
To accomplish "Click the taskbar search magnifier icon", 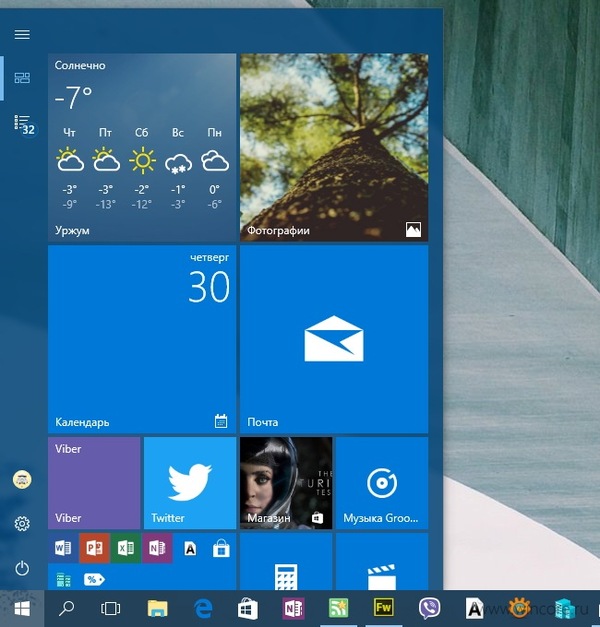I will point(67,608).
